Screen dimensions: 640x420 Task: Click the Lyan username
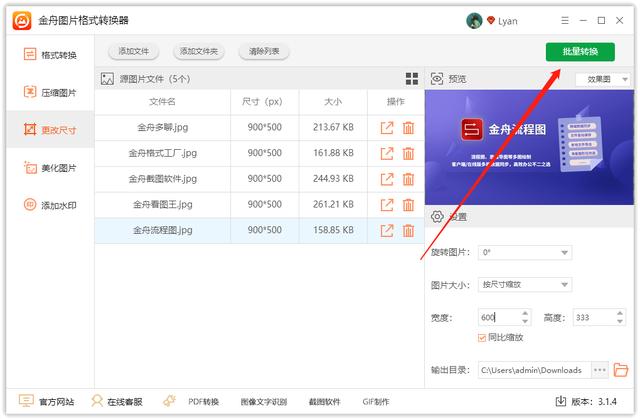pyautogui.click(x=507, y=21)
